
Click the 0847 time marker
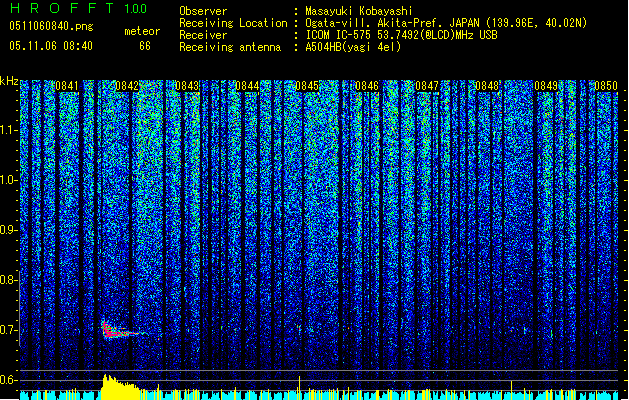[x=427, y=86]
